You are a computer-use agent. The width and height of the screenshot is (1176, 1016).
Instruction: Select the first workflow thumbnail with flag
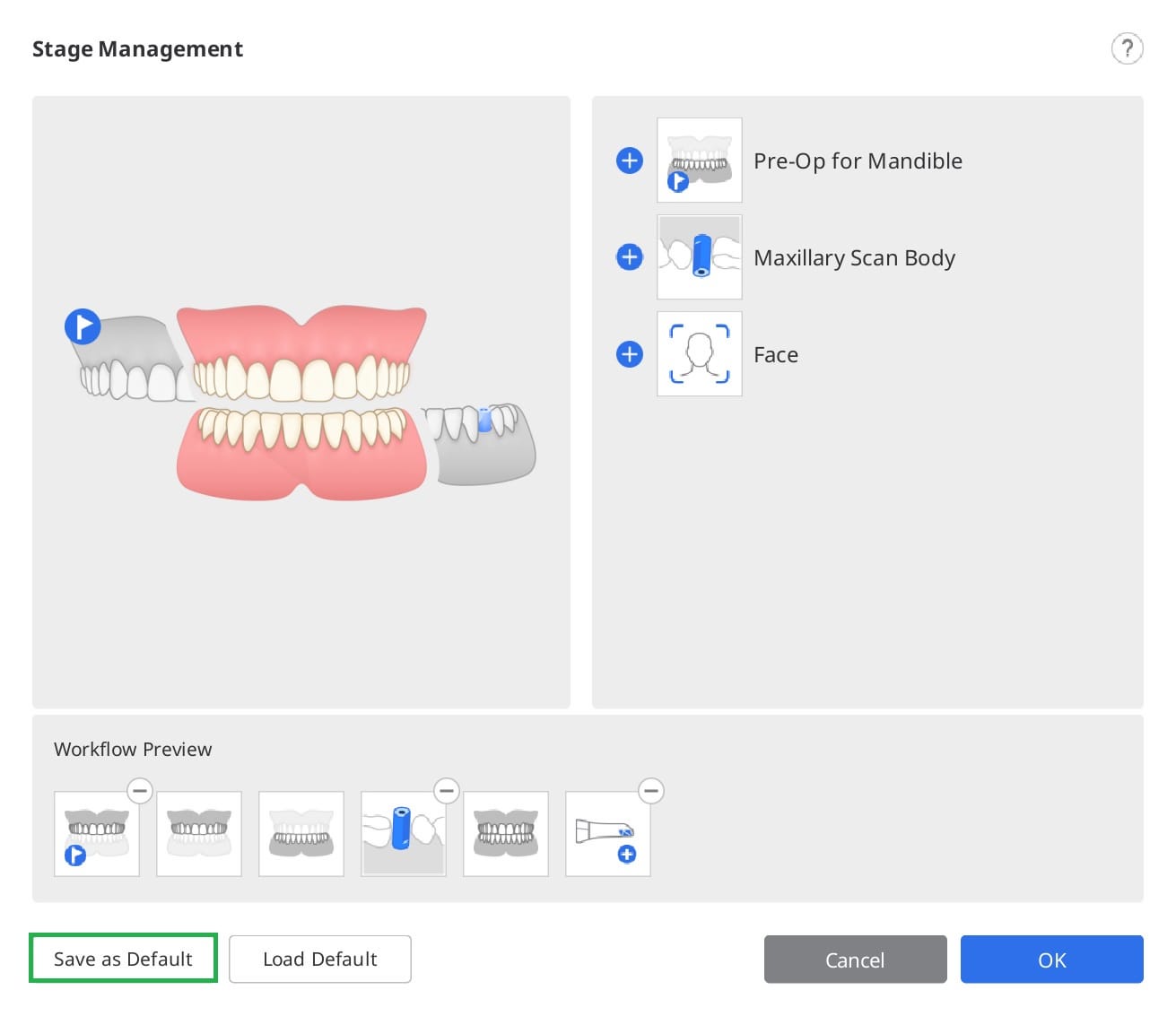[x=97, y=834]
